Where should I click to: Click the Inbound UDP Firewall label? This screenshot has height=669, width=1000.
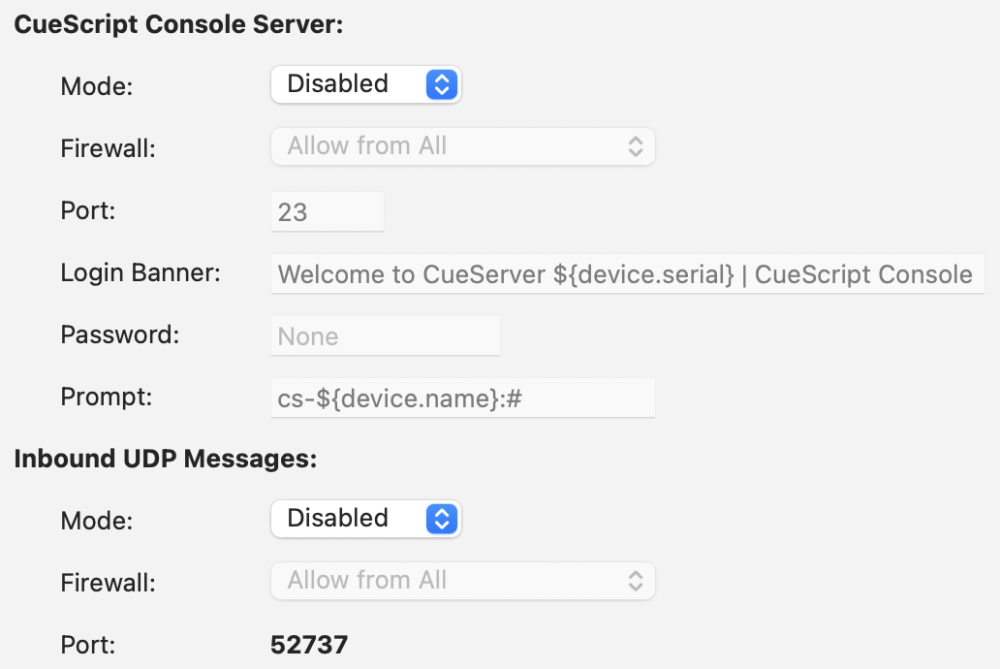click(x=108, y=582)
